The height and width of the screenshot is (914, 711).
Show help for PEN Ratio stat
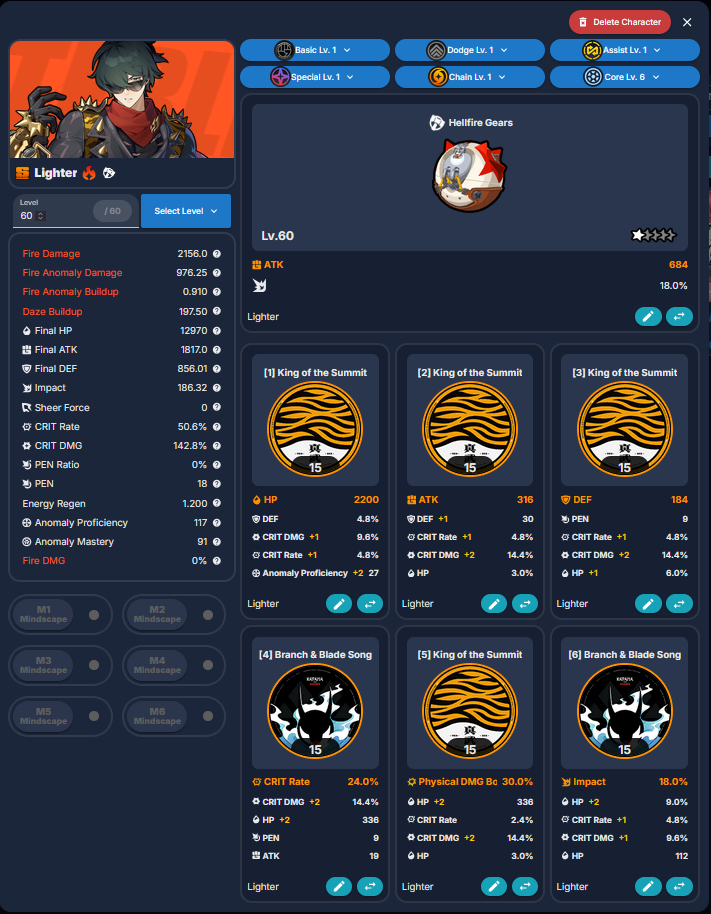pos(217,465)
